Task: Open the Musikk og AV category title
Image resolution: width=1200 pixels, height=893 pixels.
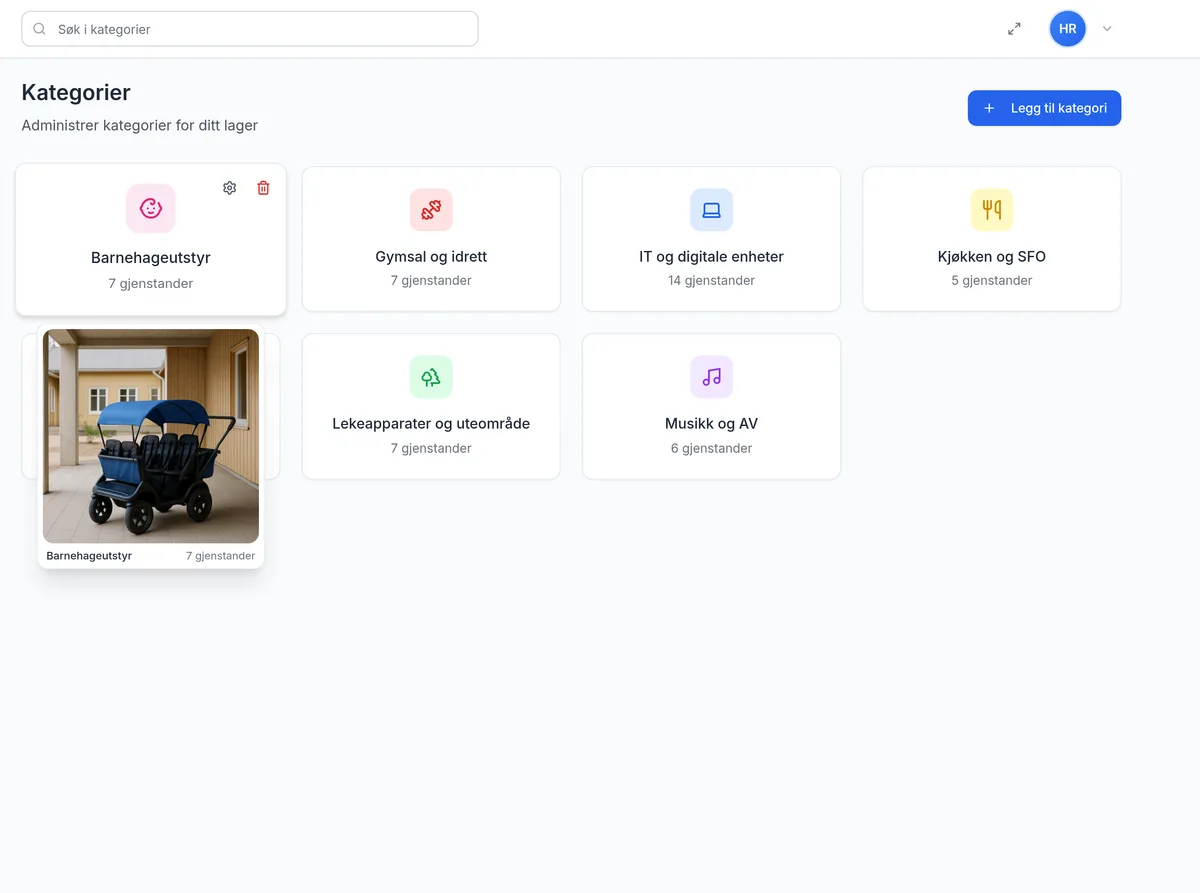Action: [711, 424]
